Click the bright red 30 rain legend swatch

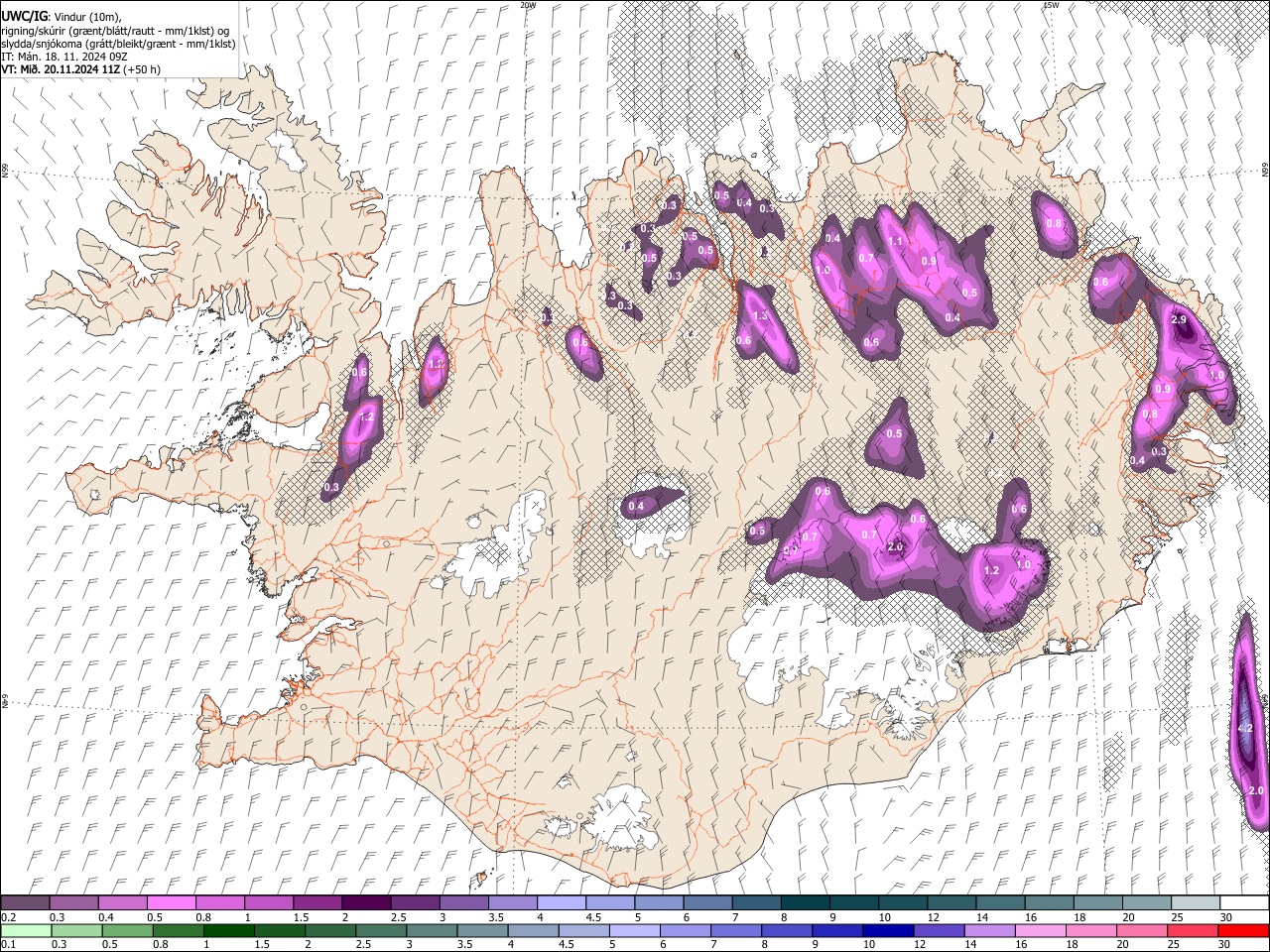(1243, 930)
